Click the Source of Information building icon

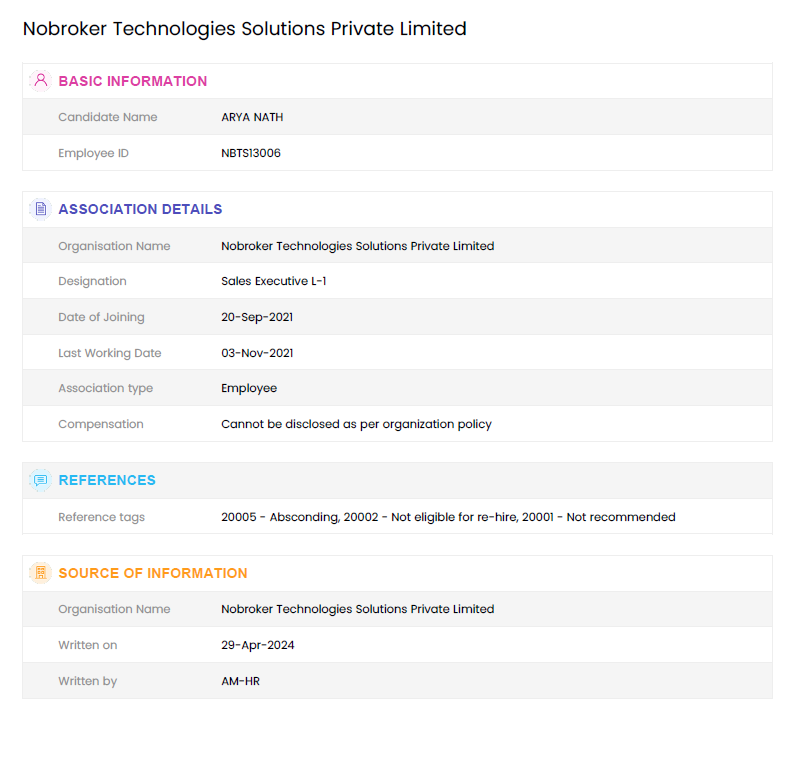[40, 573]
